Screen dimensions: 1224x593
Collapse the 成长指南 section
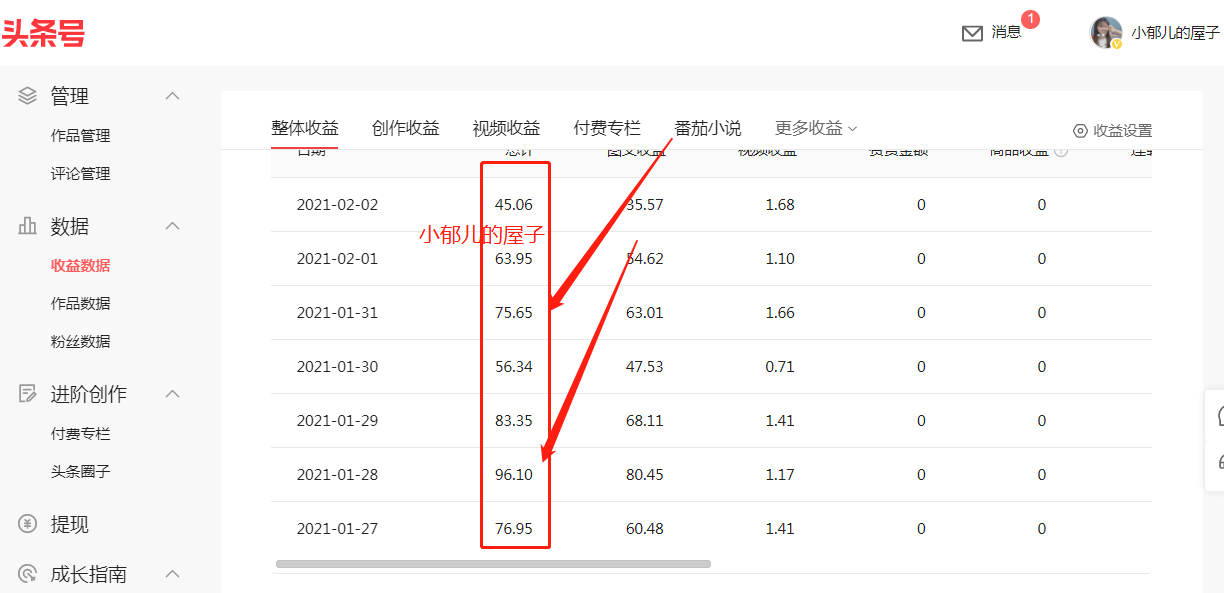pos(172,573)
